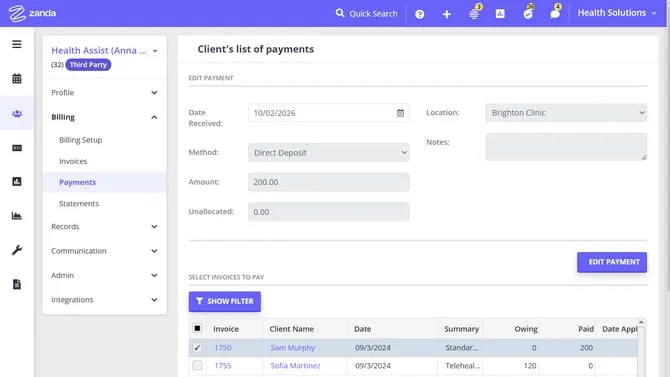
Task: Open the Method Direct Deposit dropdown
Action: 329,153
